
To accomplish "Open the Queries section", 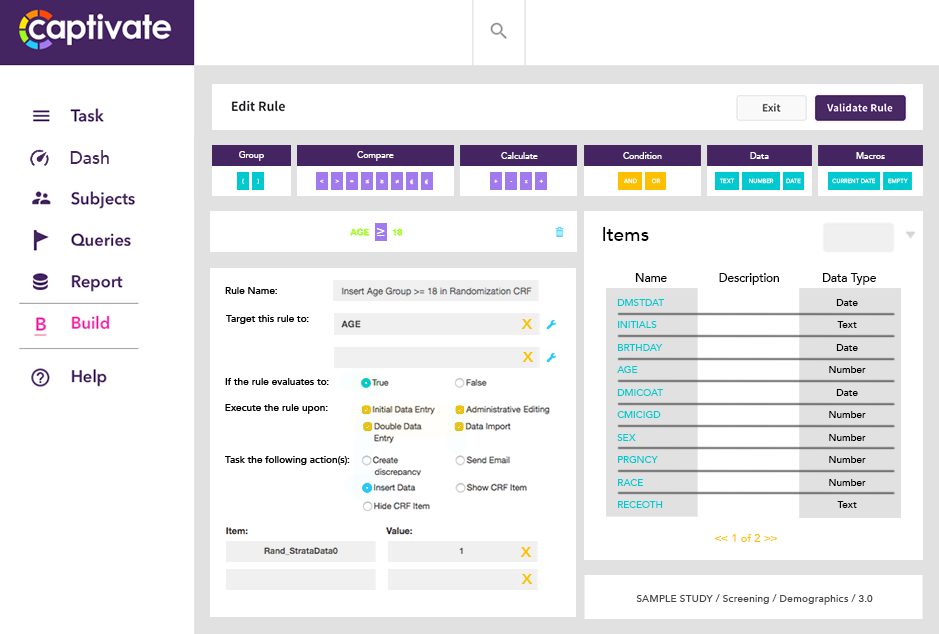I will [101, 240].
